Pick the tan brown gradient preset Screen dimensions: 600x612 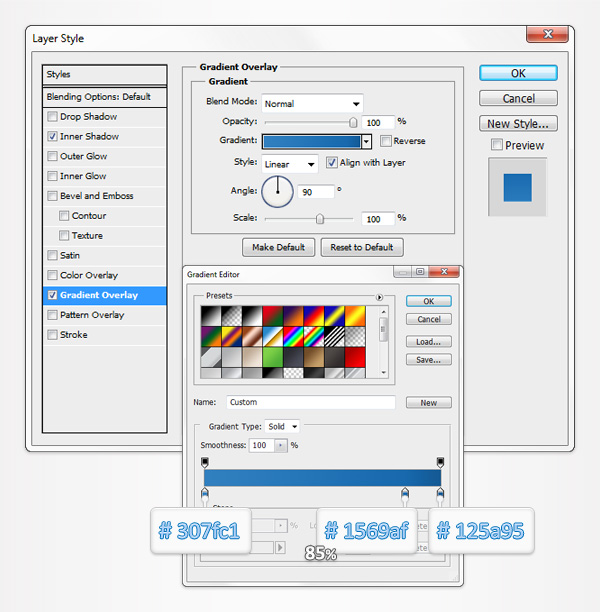(x=314, y=357)
